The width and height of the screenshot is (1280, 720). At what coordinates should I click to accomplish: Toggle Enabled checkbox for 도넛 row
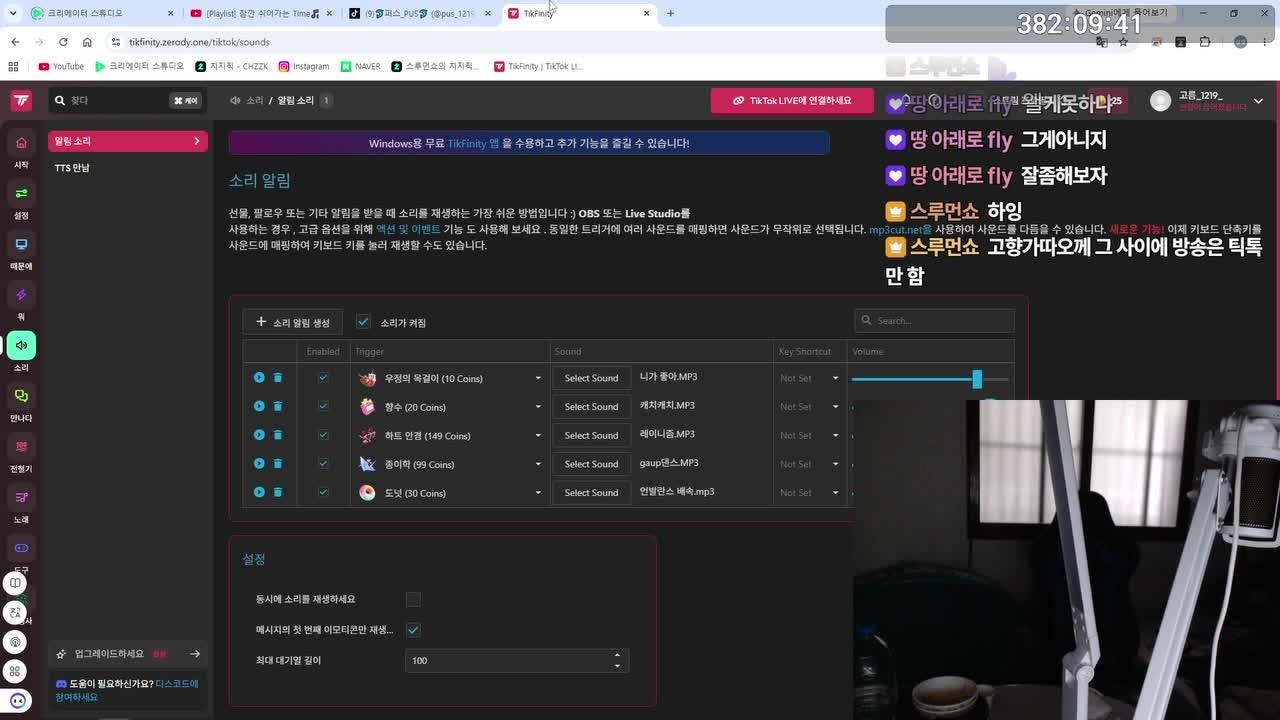pyautogui.click(x=323, y=492)
